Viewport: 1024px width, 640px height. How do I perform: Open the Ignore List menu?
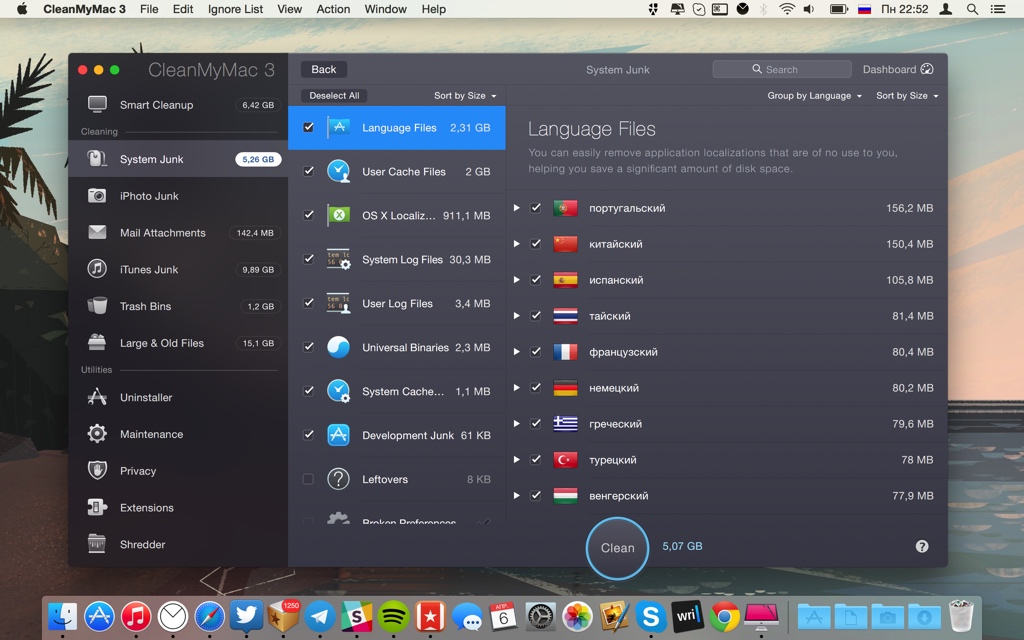pos(235,9)
